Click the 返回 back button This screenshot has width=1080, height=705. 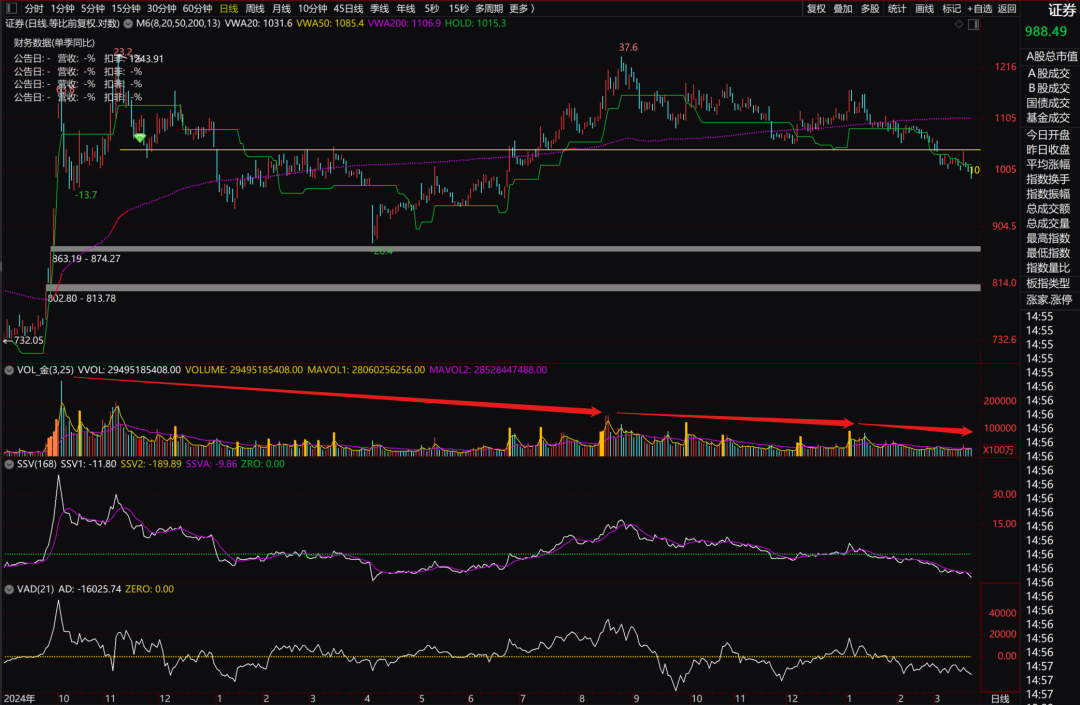(x=1007, y=9)
